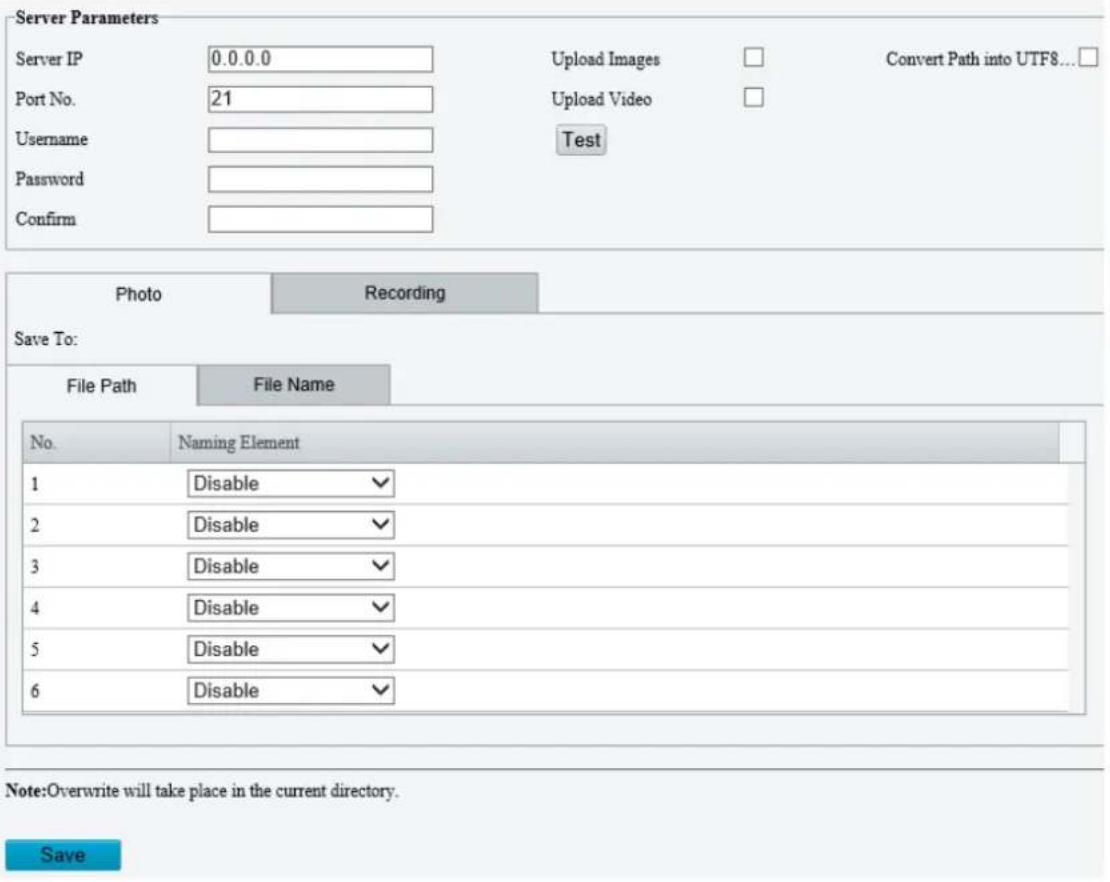Click the Upload Images label

605,59
